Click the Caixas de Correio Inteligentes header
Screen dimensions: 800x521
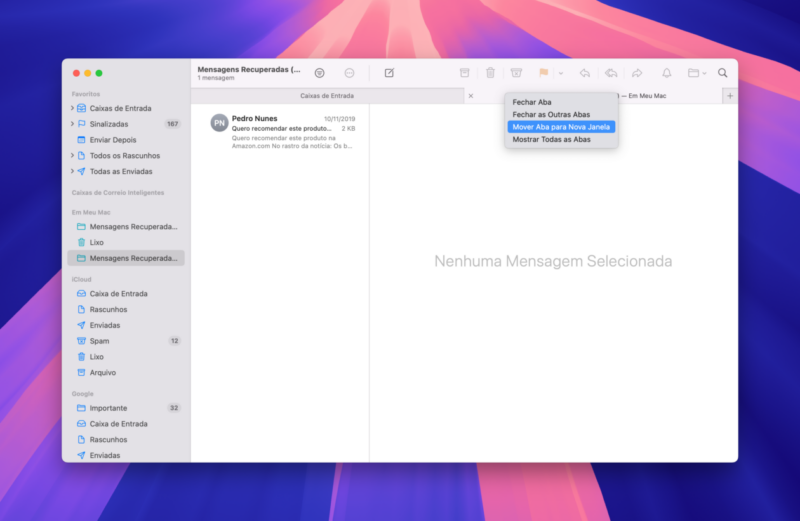[118, 192]
